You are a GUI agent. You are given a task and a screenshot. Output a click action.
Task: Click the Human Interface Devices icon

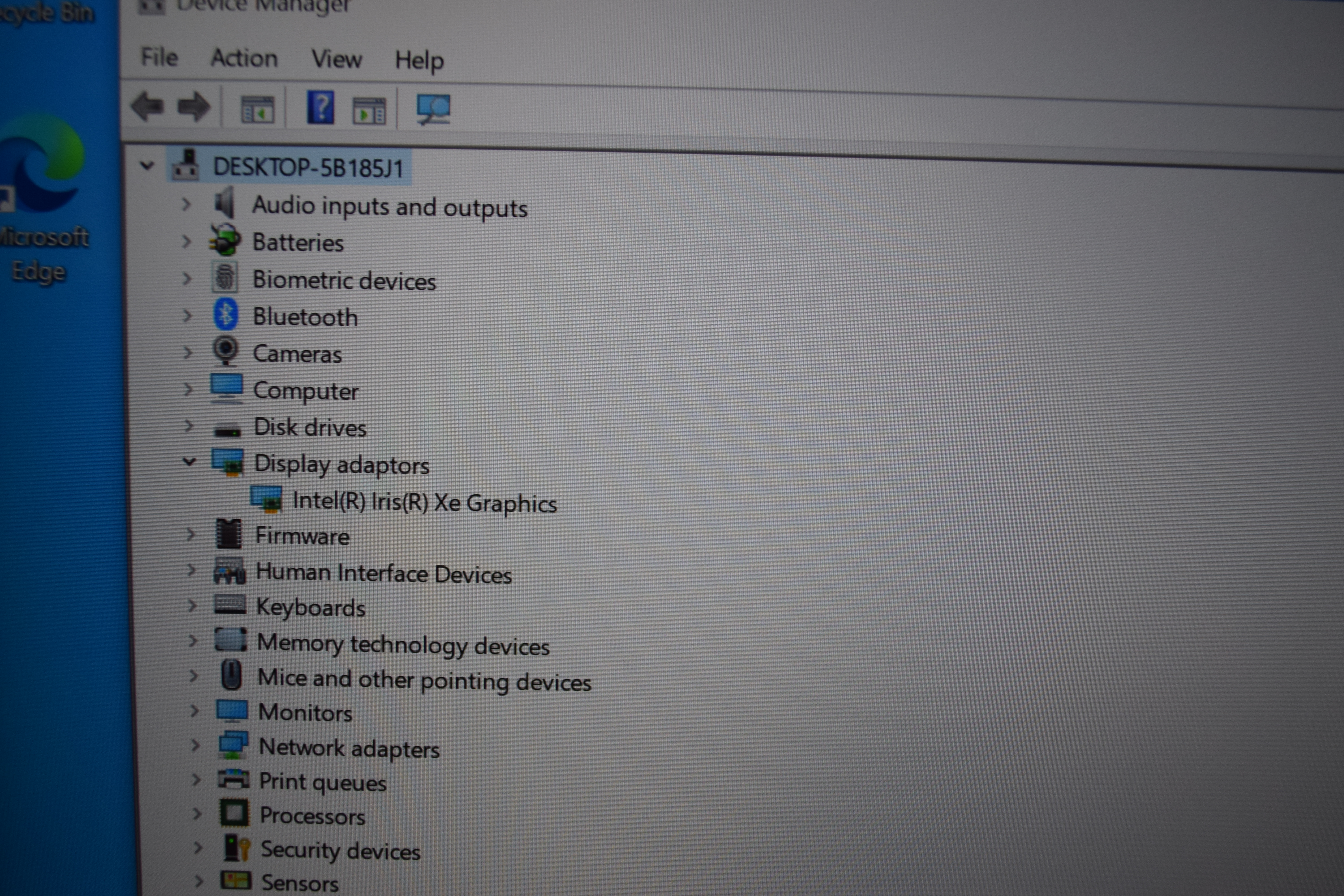coord(230,570)
